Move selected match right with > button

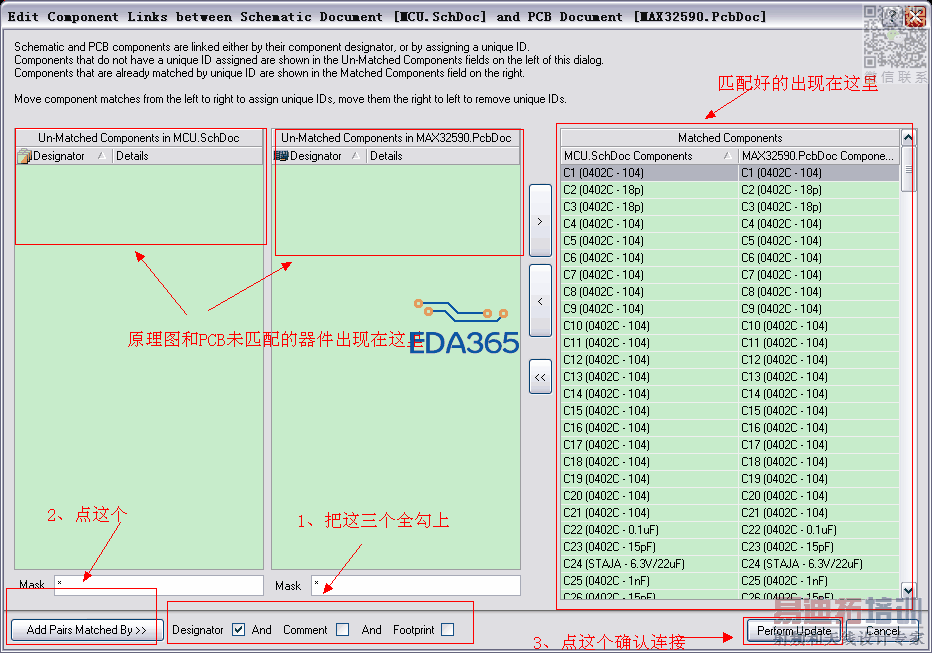tap(540, 221)
